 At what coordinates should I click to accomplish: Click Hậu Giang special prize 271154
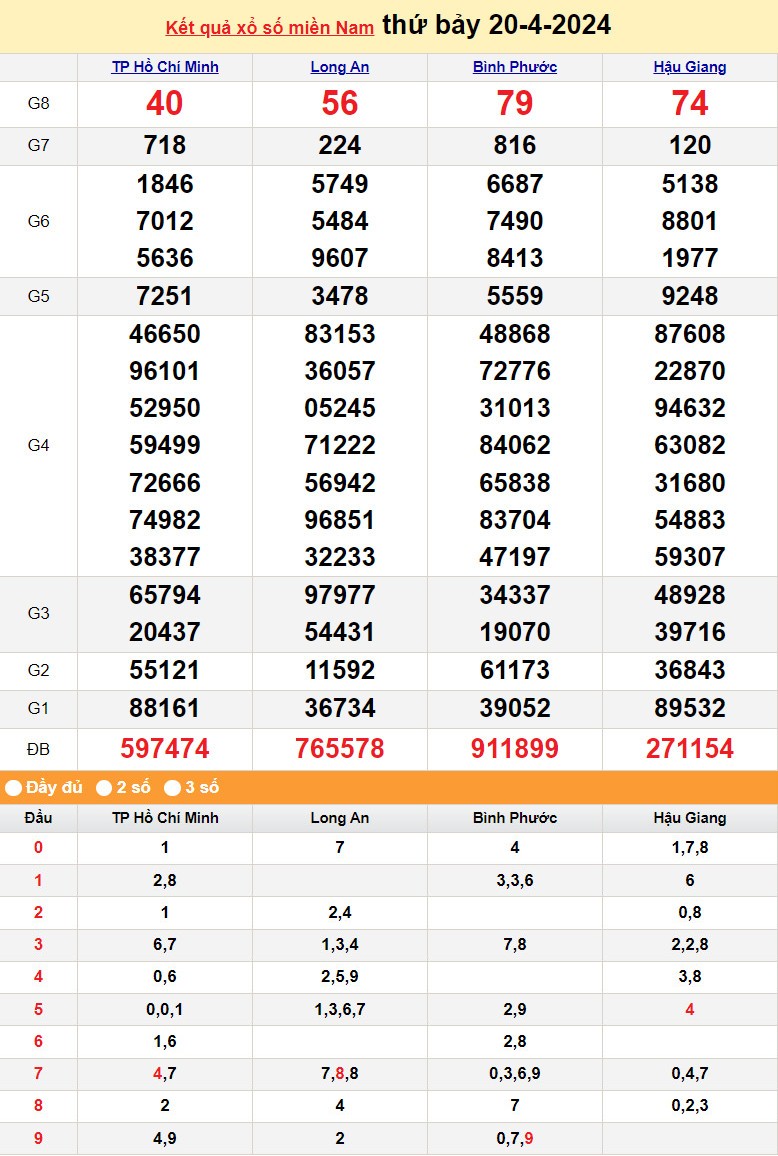tap(690, 749)
